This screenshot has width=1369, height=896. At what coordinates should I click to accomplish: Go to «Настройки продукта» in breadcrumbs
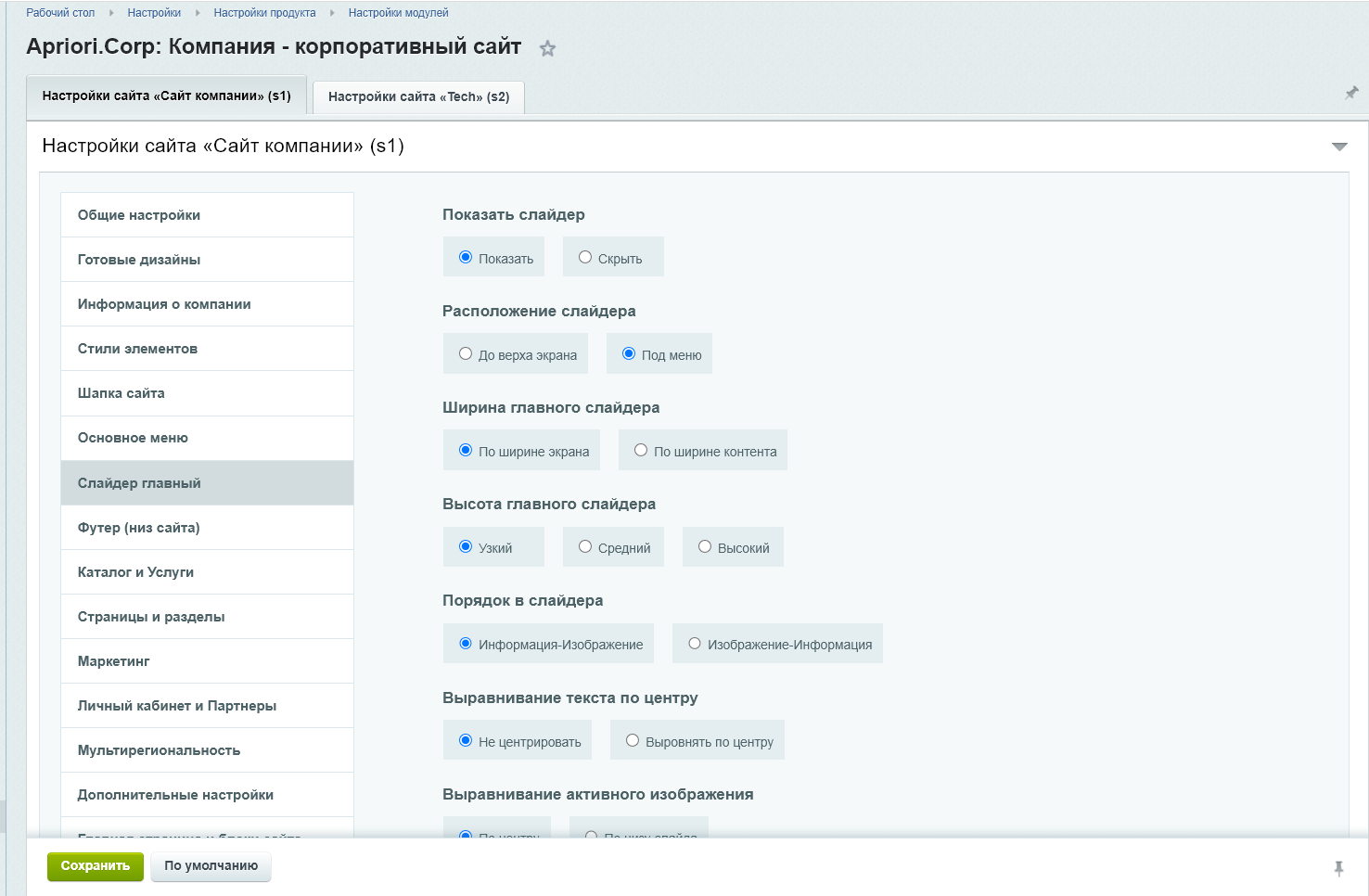click(264, 13)
